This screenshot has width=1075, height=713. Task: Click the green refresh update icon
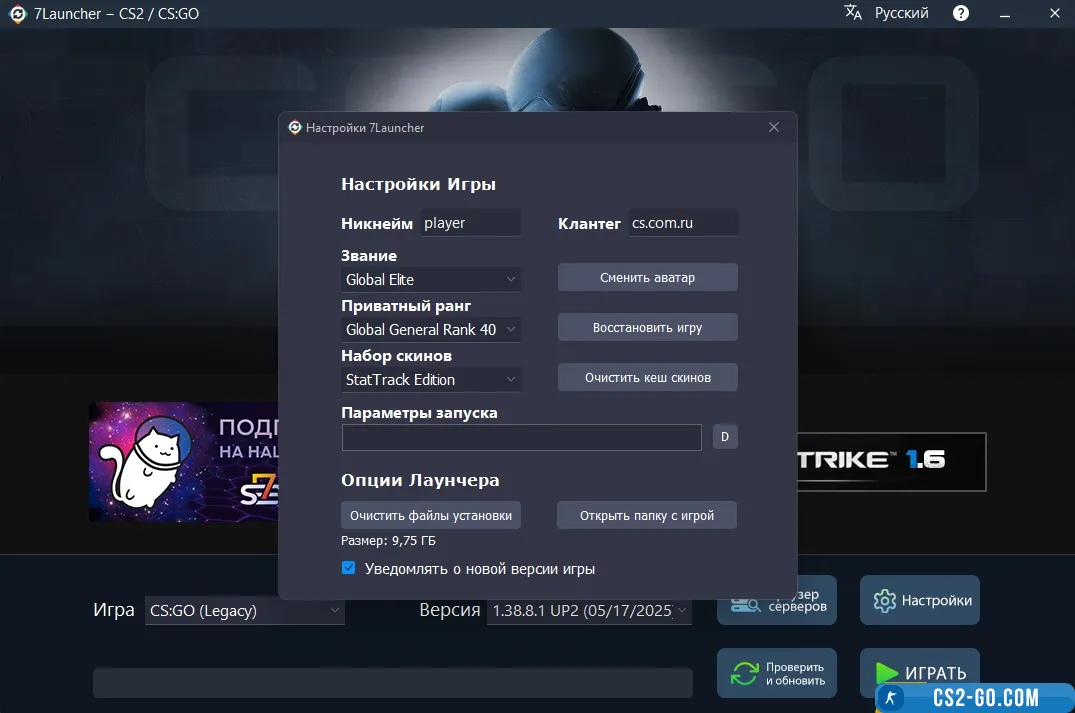(x=744, y=673)
